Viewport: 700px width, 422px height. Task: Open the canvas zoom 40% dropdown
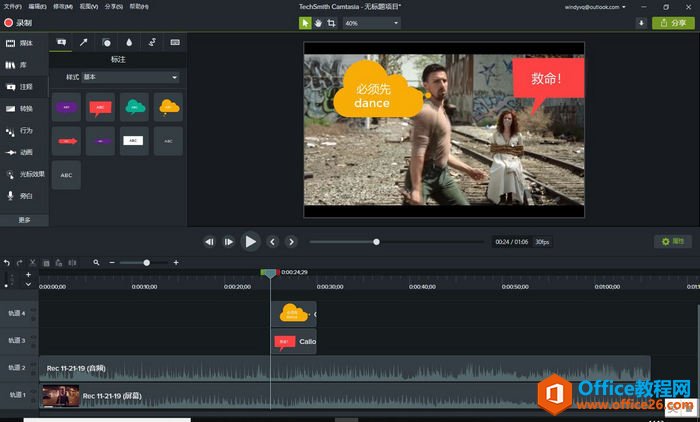click(x=372, y=22)
